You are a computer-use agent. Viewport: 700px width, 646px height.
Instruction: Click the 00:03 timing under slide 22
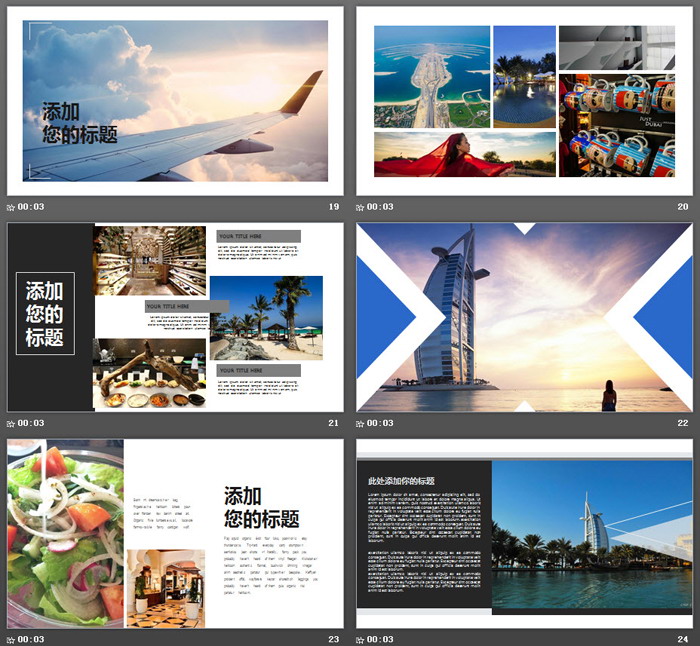point(381,423)
